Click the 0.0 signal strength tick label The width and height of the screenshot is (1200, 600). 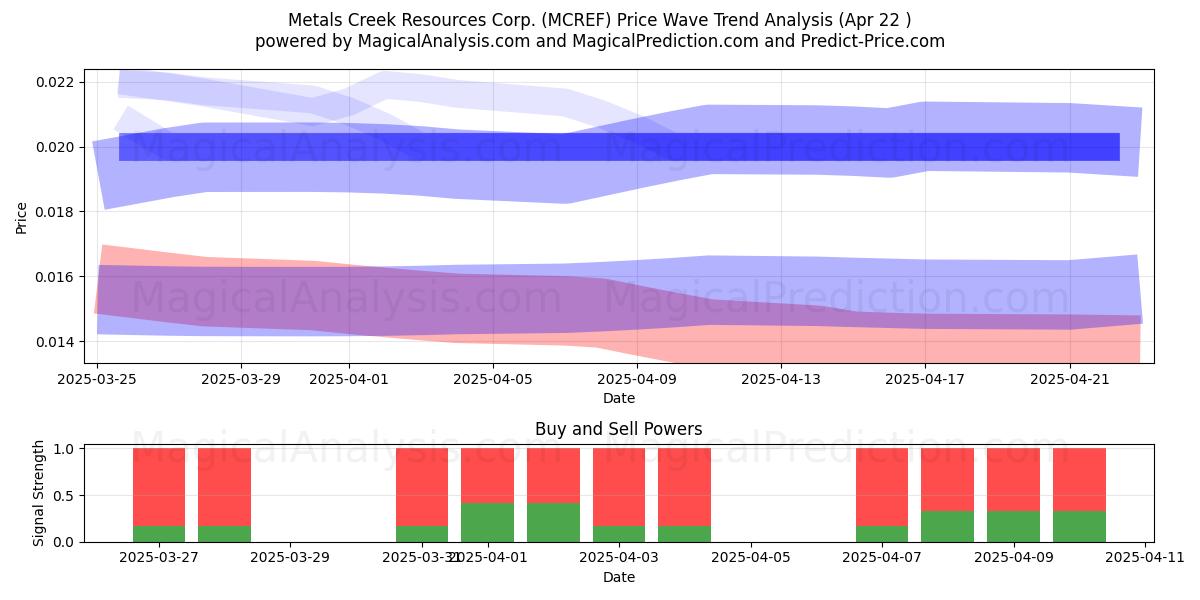click(65, 542)
